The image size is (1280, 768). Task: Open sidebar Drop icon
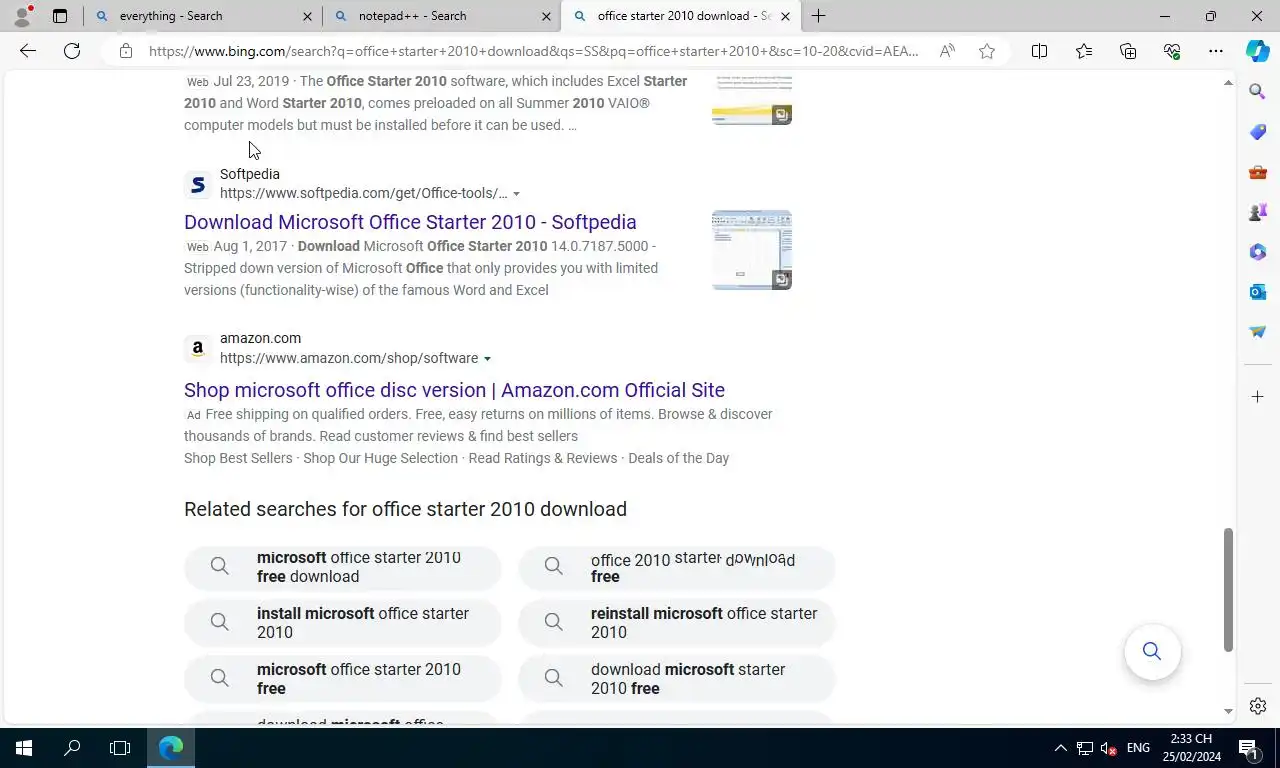(x=1258, y=332)
